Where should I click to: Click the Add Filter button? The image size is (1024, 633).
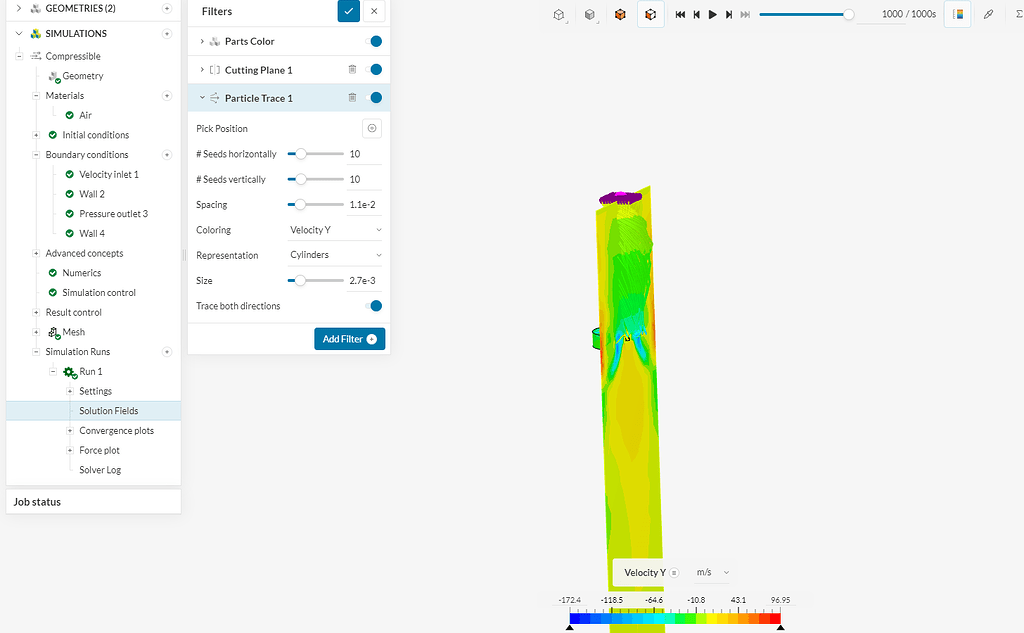coord(349,338)
